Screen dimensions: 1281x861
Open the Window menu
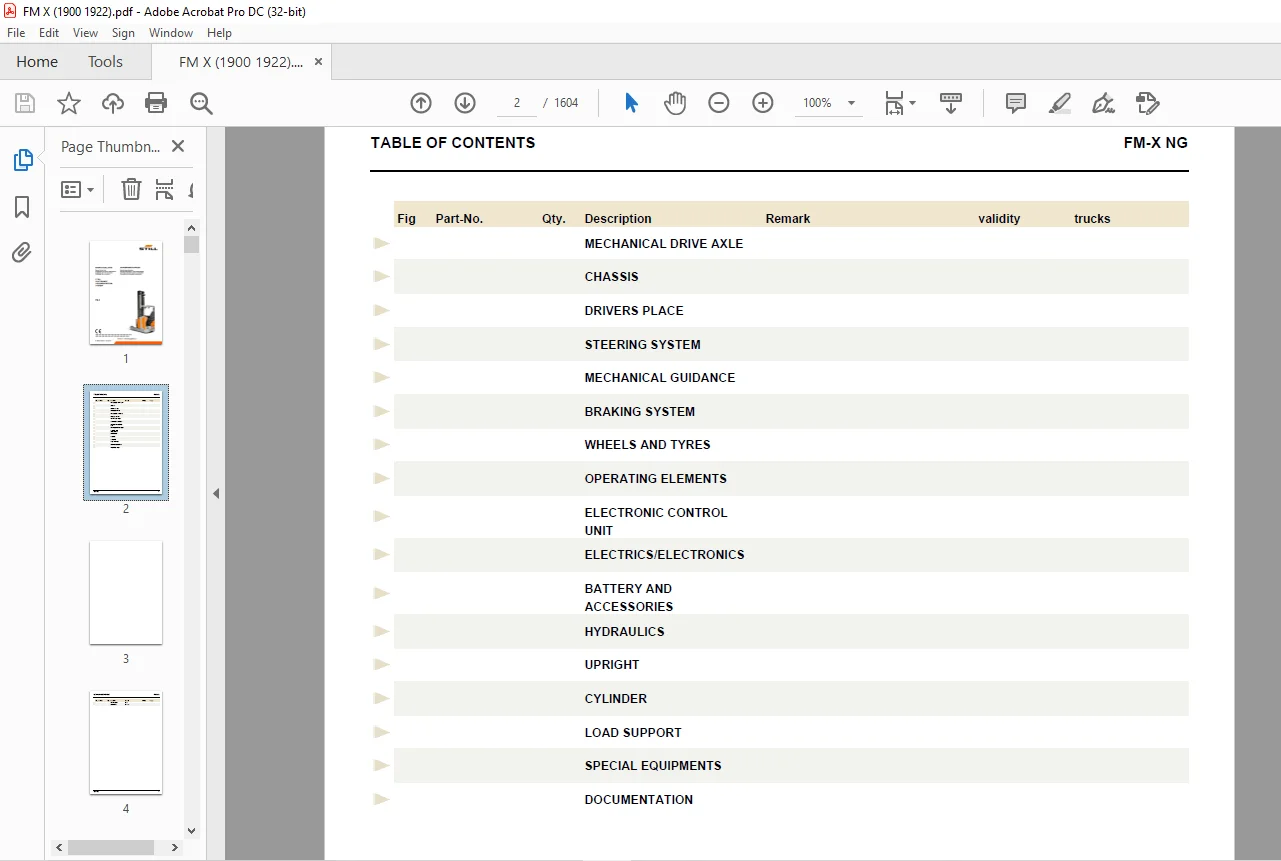[171, 33]
